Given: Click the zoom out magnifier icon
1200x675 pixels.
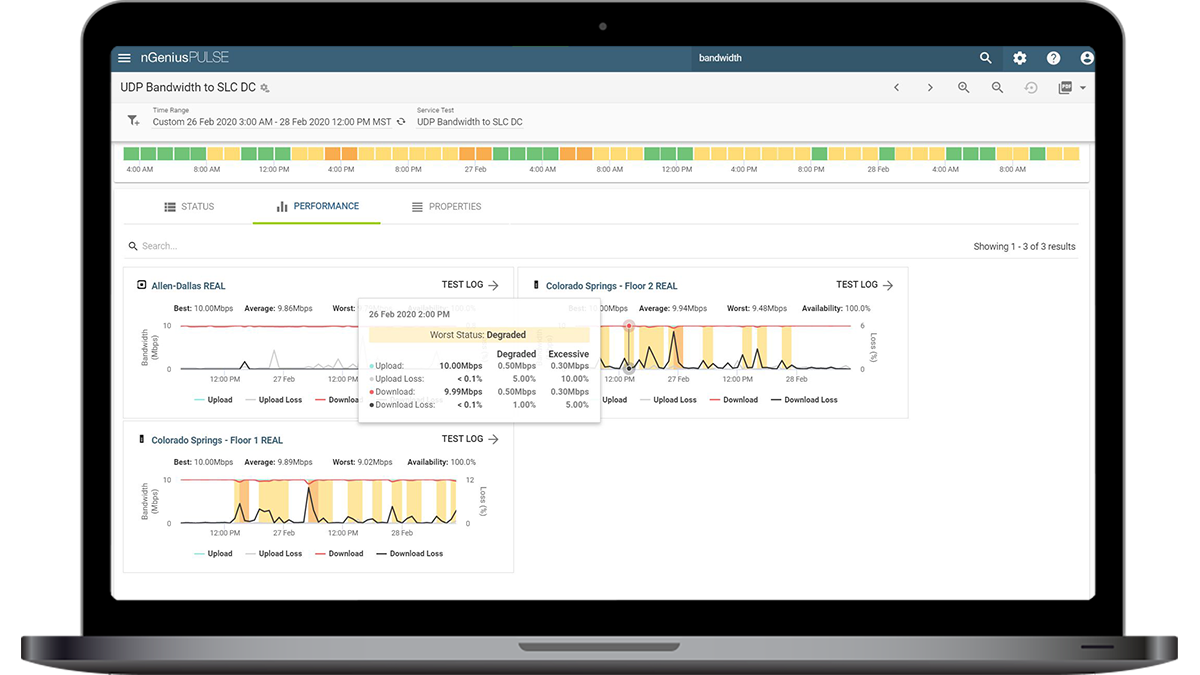Looking at the screenshot, I should 997,88.
